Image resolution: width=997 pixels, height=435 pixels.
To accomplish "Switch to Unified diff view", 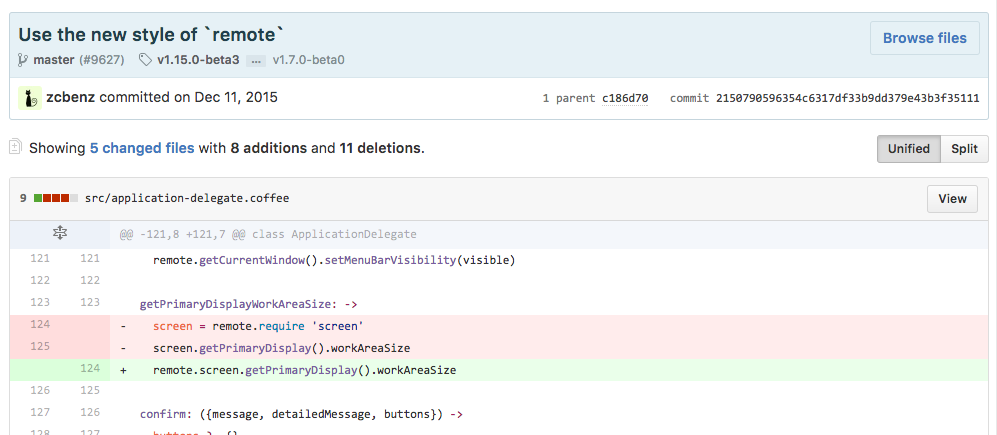I will coord(908,149).
